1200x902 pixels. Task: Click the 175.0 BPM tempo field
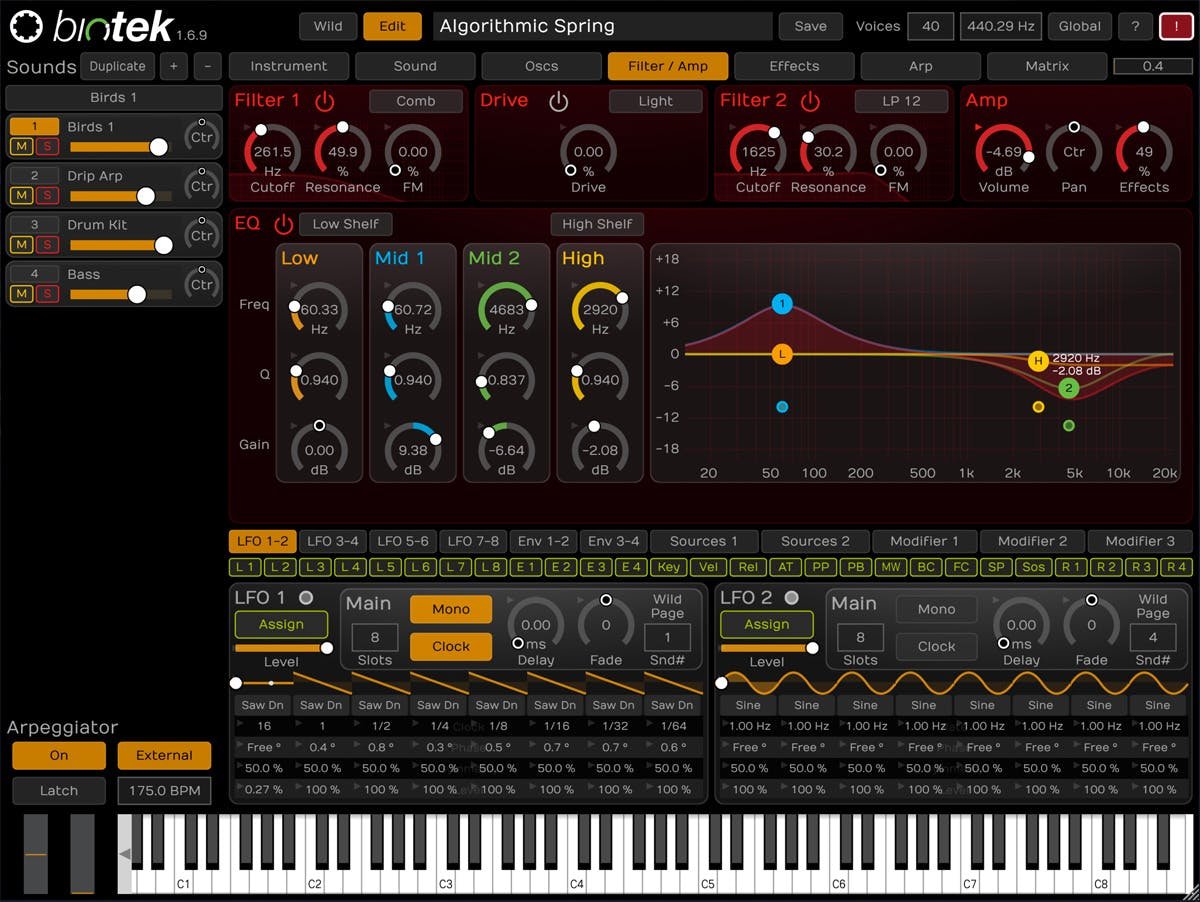tap(164, 791)
